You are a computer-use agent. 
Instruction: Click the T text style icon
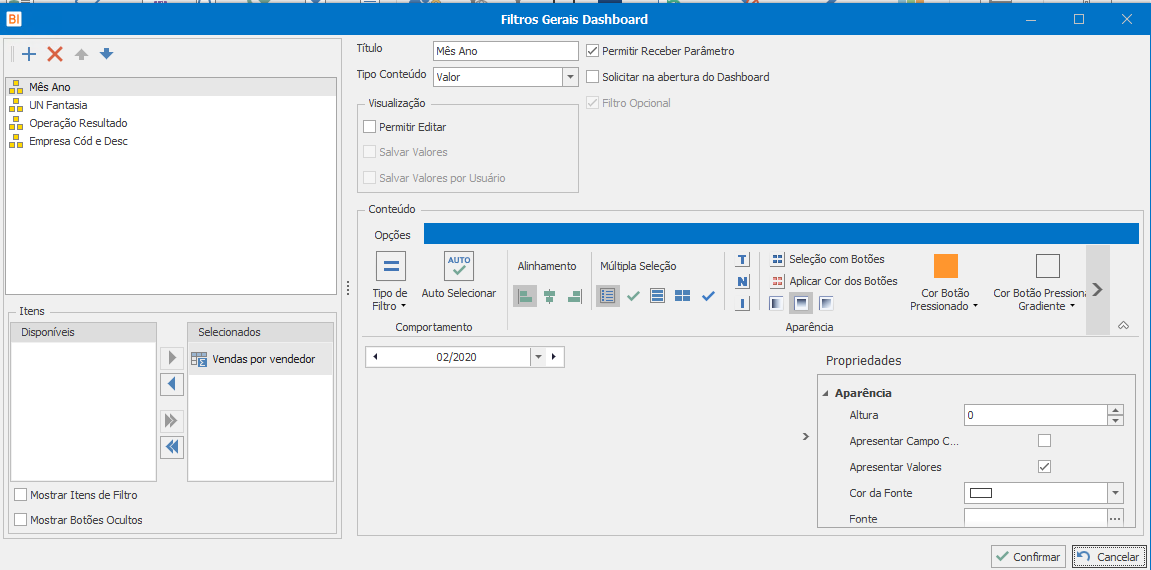(x=742, y=260)
